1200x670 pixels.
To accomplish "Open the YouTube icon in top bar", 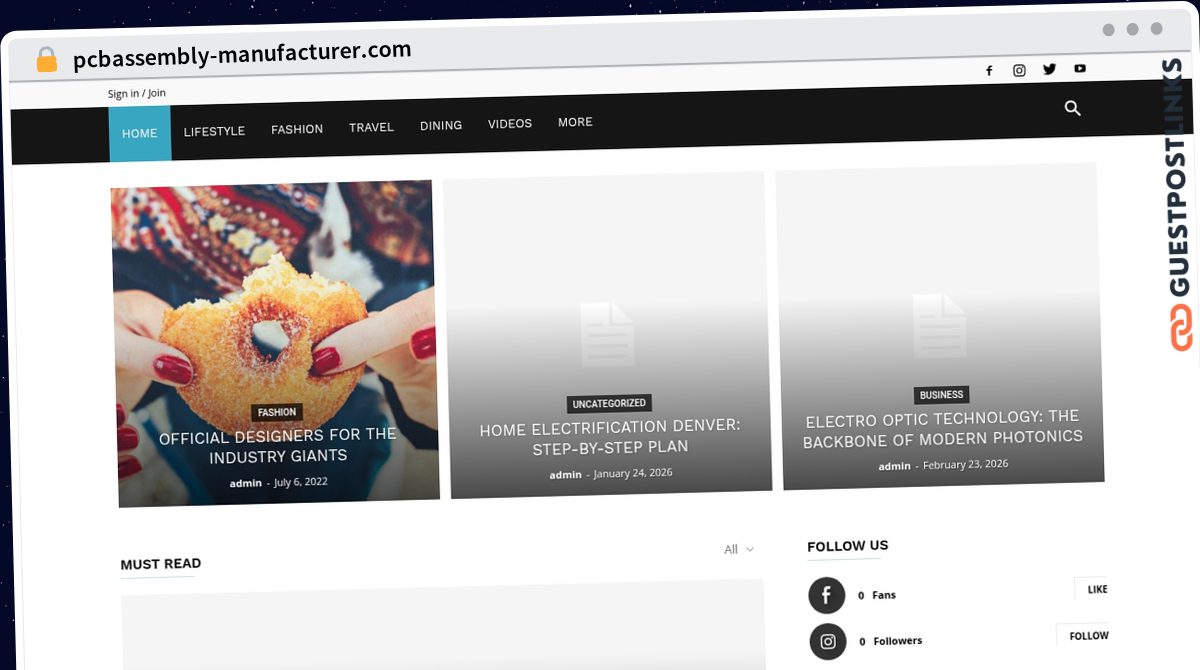I will click(1080, 68).
